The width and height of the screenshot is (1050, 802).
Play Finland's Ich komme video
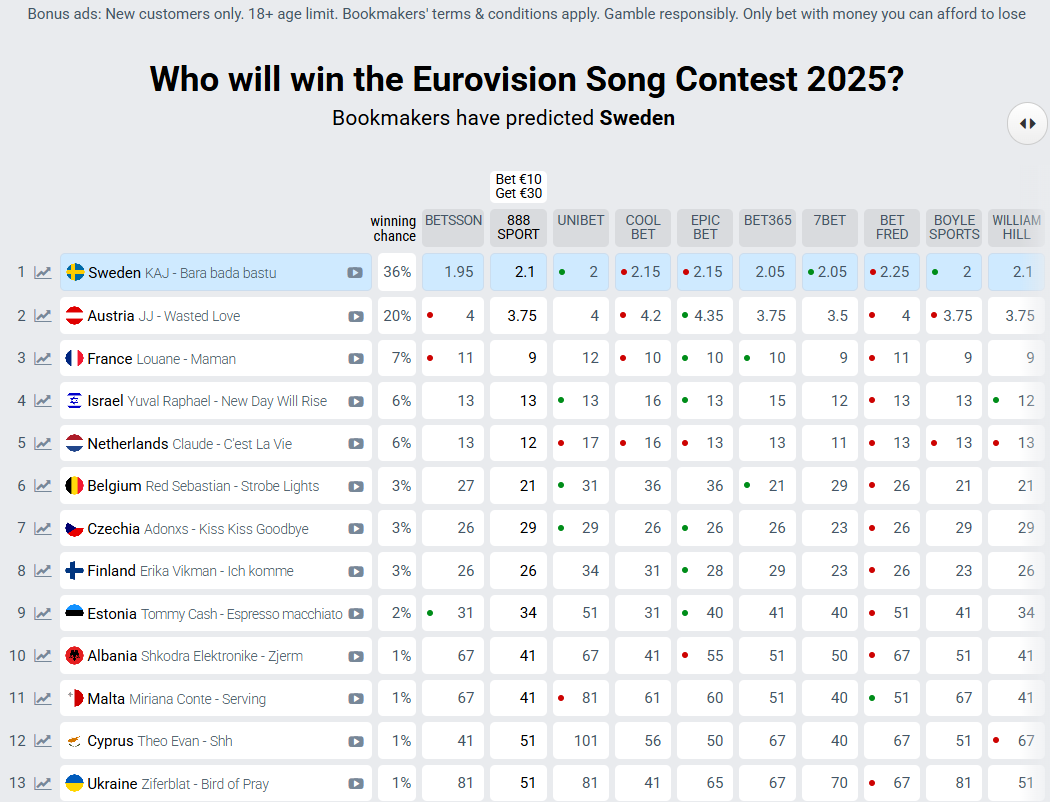pyautogui.click(x=355, y=571)
